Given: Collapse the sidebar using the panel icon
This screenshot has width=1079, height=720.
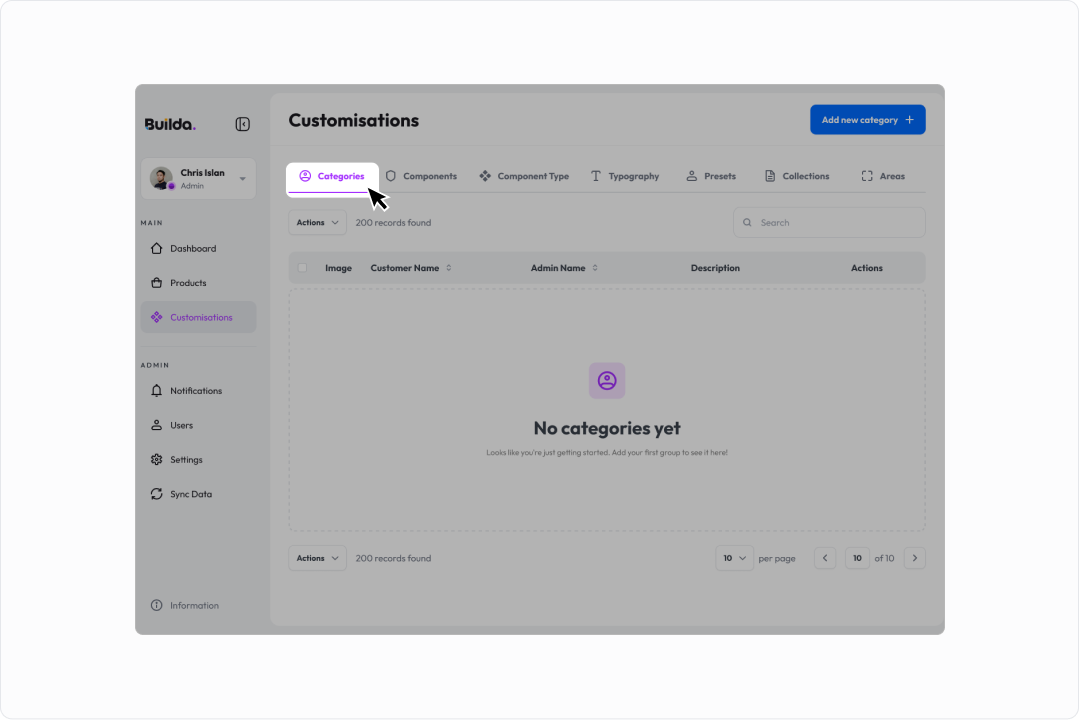Looking at the screenshot, I should coord(242,124).
